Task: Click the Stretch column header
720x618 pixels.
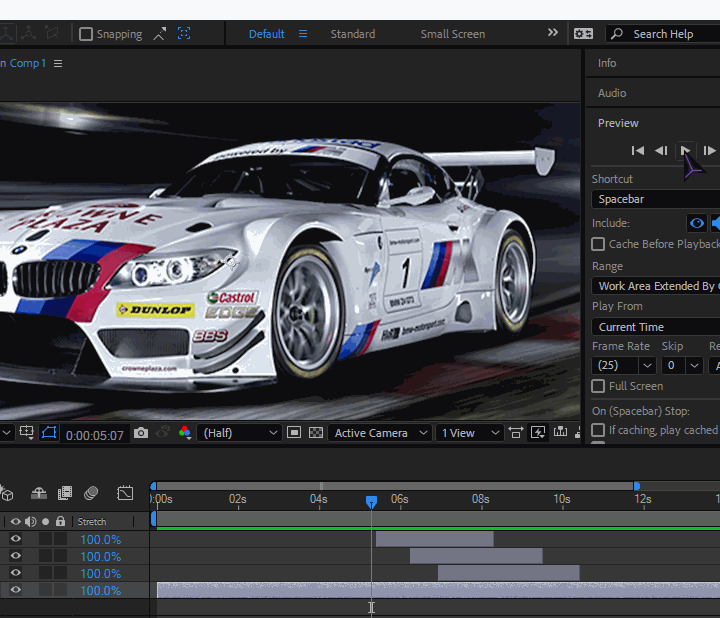Action: click(x=92, y=522)
